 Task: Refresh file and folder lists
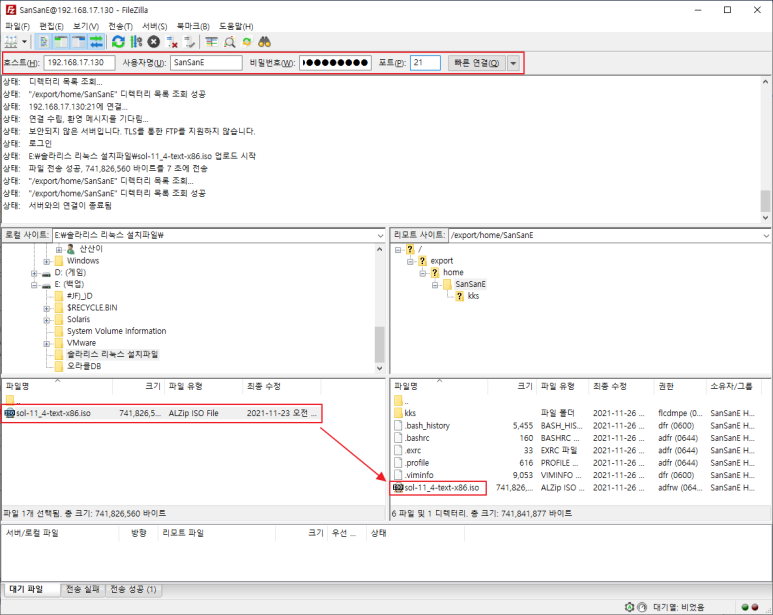(118, 42)
